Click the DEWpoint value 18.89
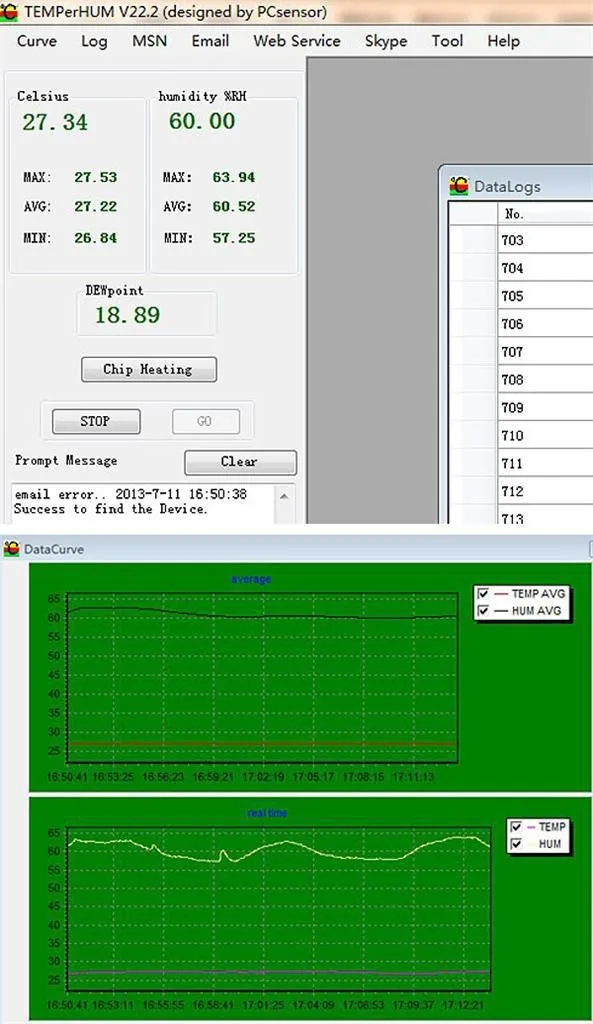Viewport: 593px width, 1024px height. click(127, 315)
